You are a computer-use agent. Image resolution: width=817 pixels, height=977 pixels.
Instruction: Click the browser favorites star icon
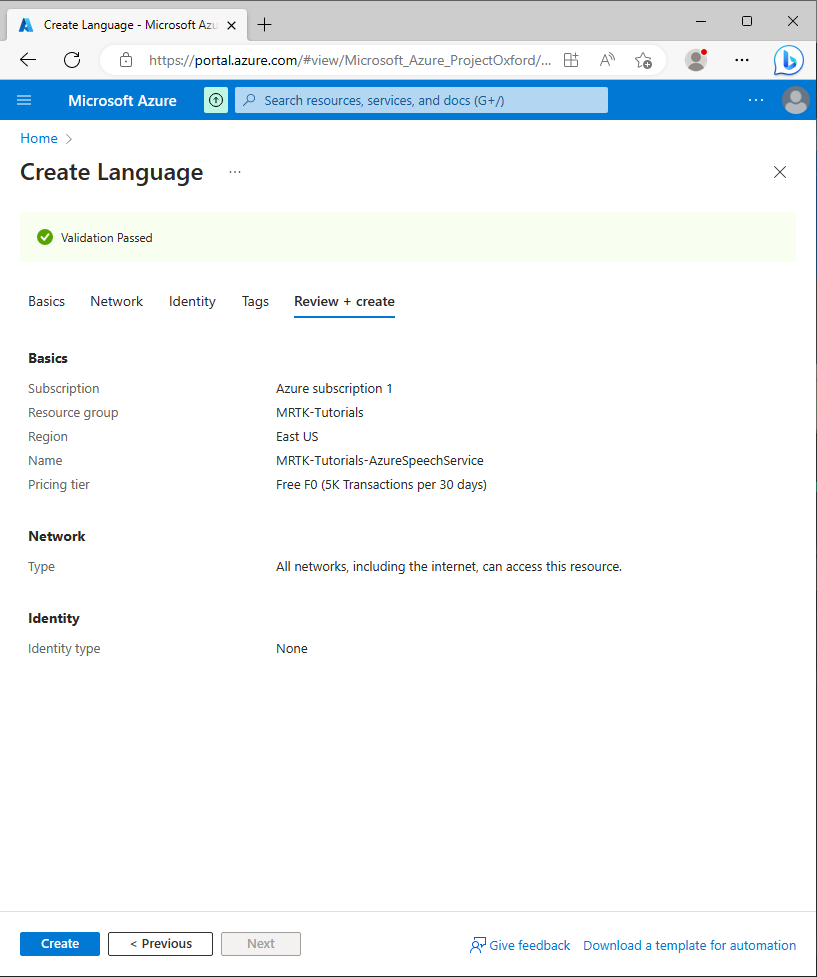[643, 60]
